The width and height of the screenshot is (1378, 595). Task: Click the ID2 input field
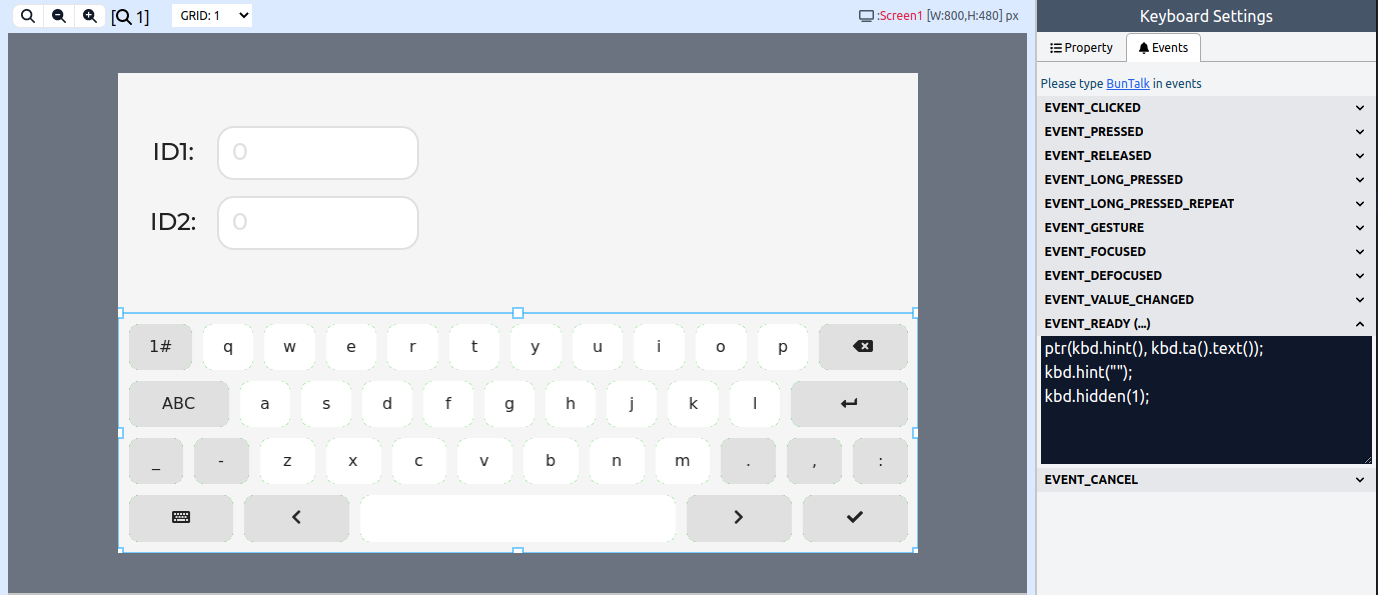(318, 223)
